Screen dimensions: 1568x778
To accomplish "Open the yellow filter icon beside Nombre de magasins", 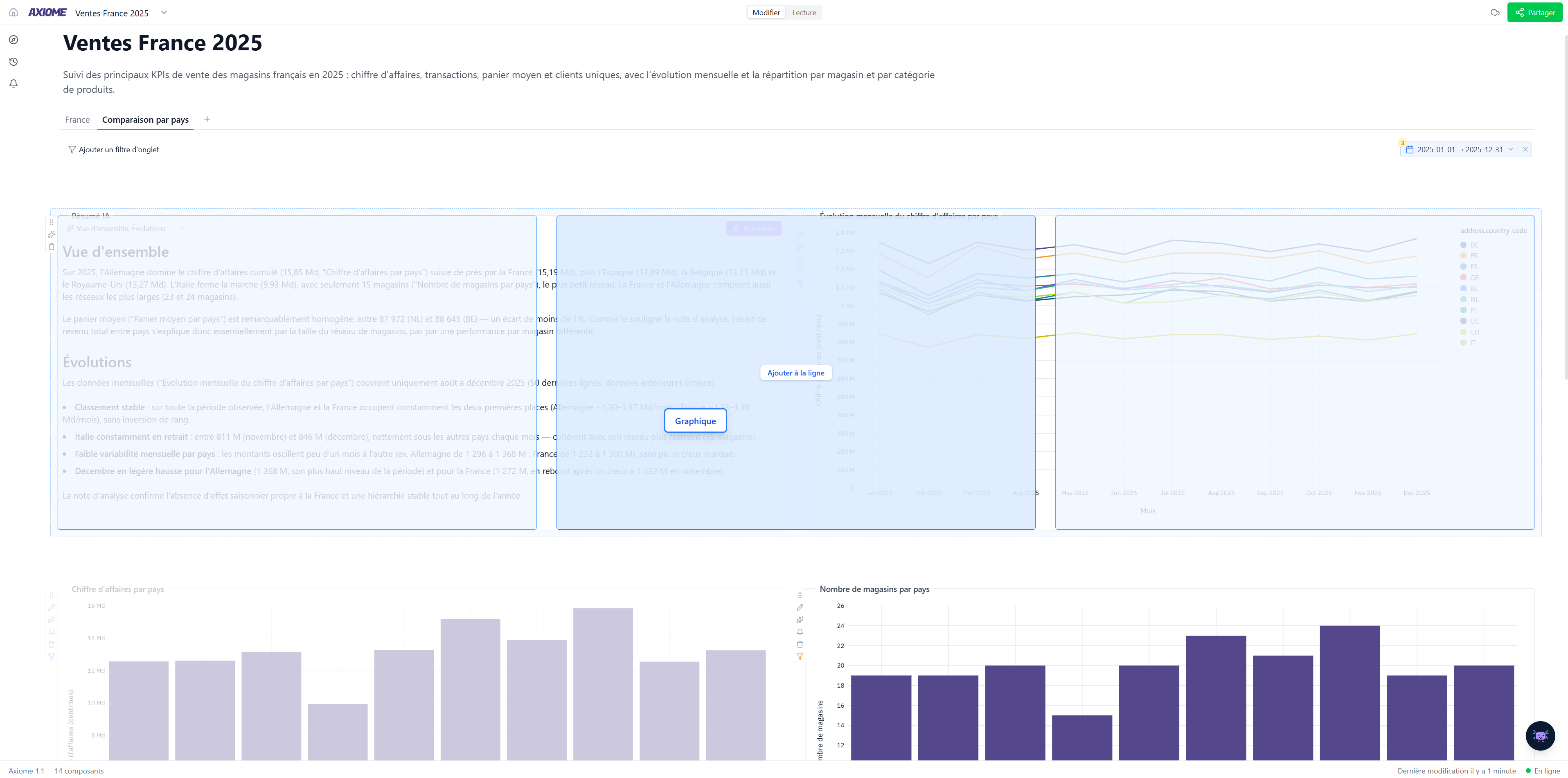I will (x=800, y=657).
